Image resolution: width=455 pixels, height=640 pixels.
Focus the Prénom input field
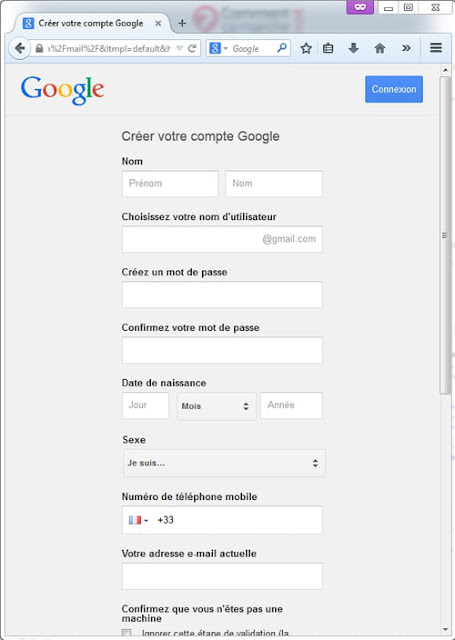click(x=170, y=184)
